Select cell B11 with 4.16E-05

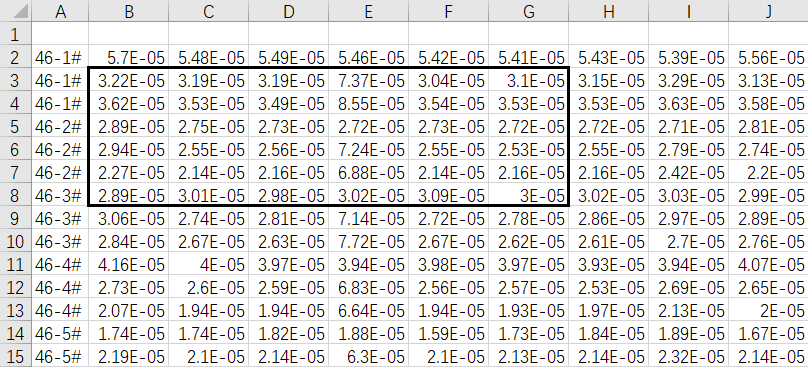point(129,264)
